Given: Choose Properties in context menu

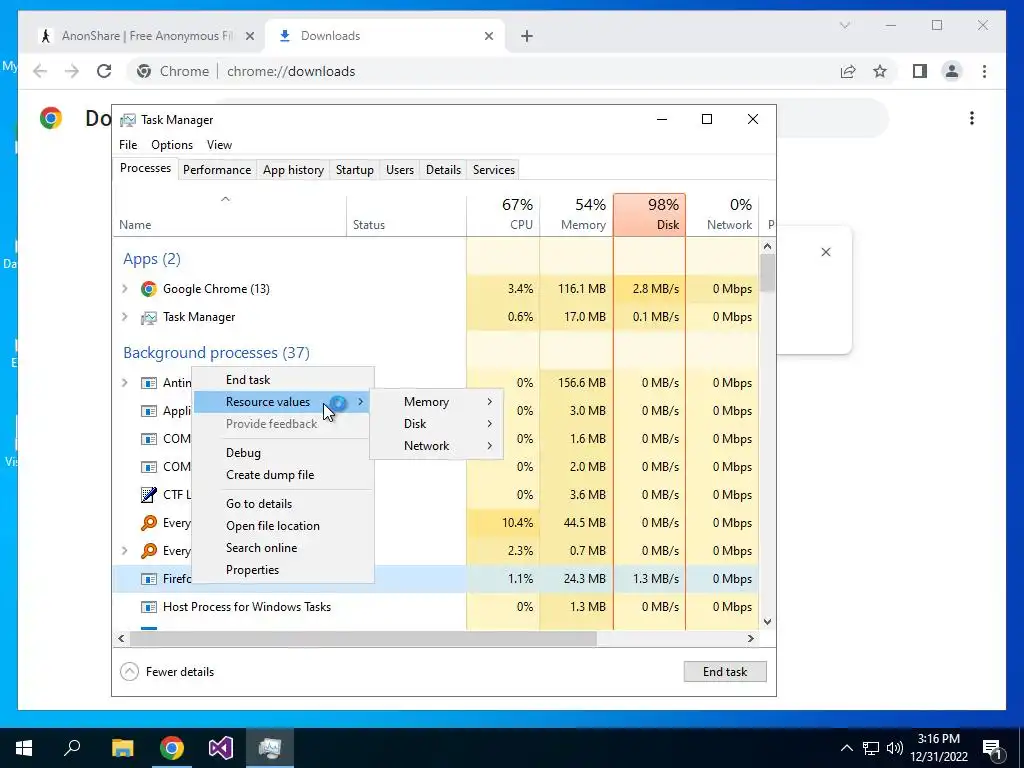Looking at the screenshot, I should [283, 570].
